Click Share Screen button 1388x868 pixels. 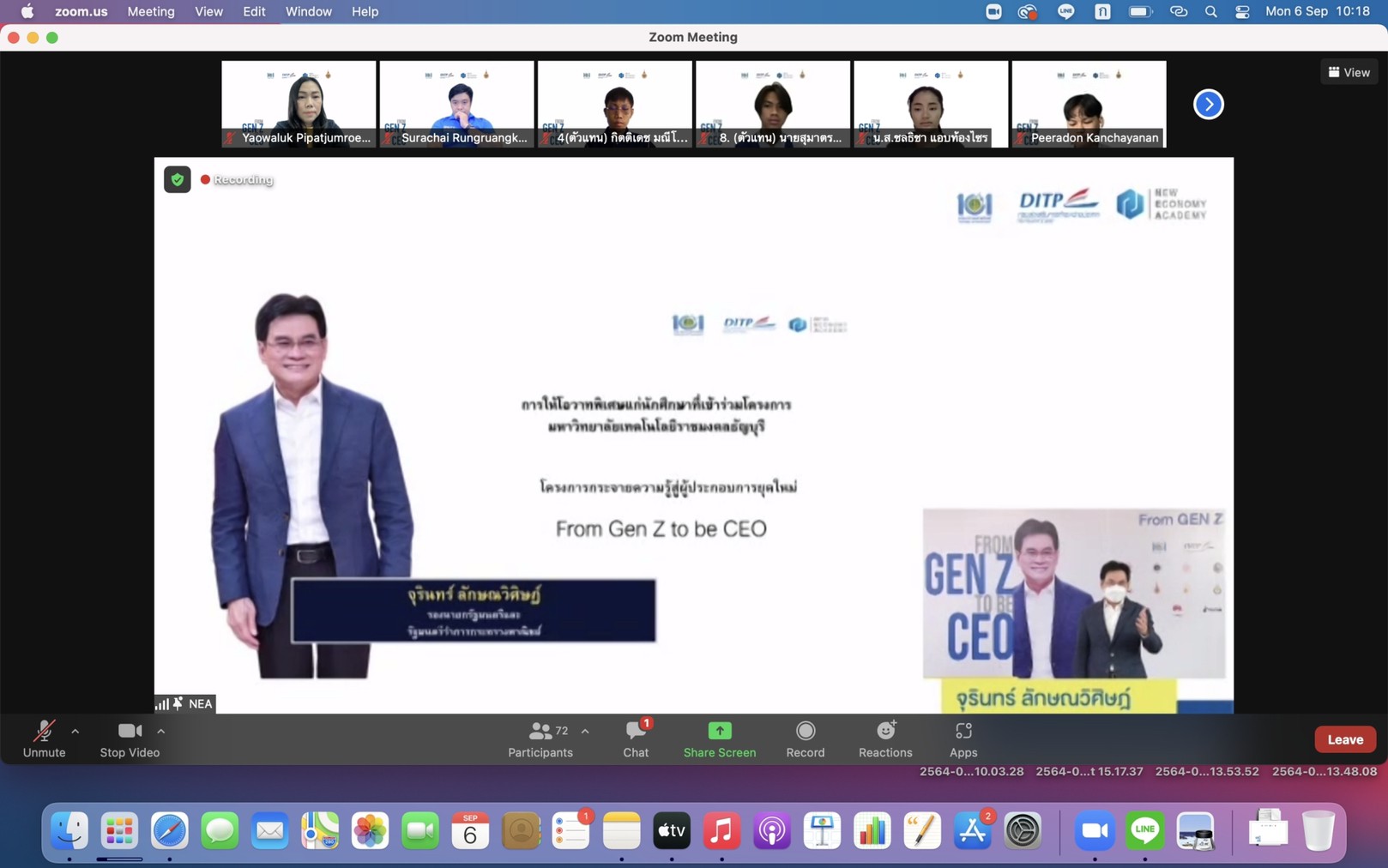click(720, 738)
